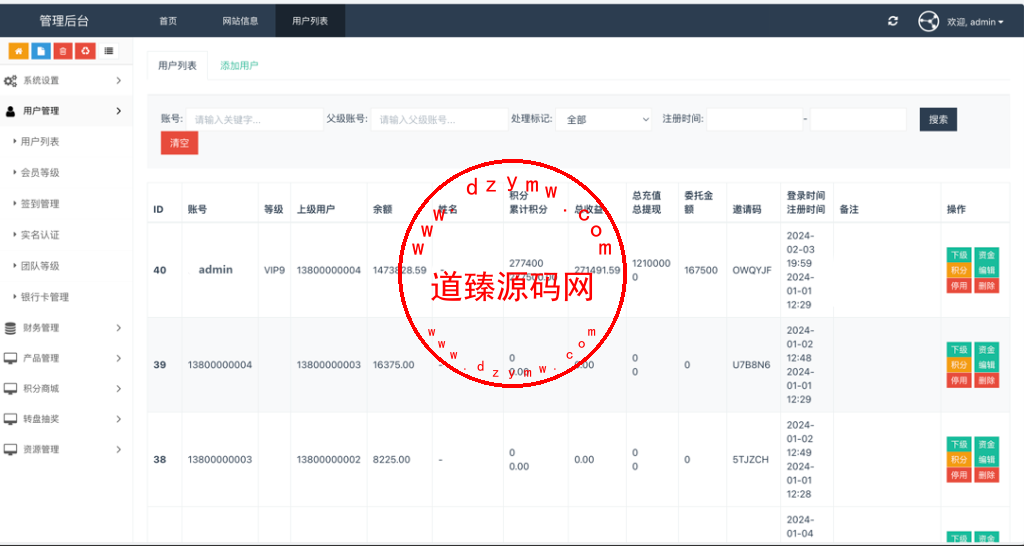
Task: Open 银行卡管理 in the sidebar submenu
Action: pyautogui.click(x=44, y=297)
